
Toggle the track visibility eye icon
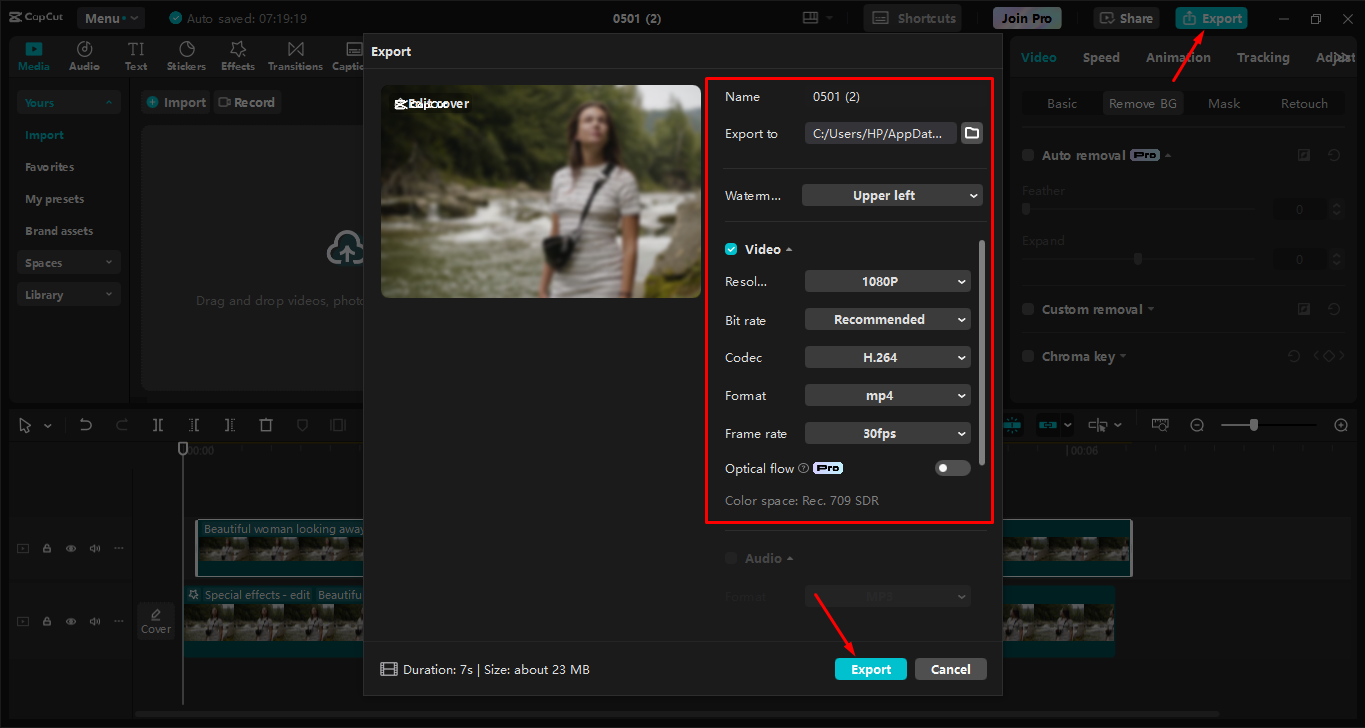[70, 548]
